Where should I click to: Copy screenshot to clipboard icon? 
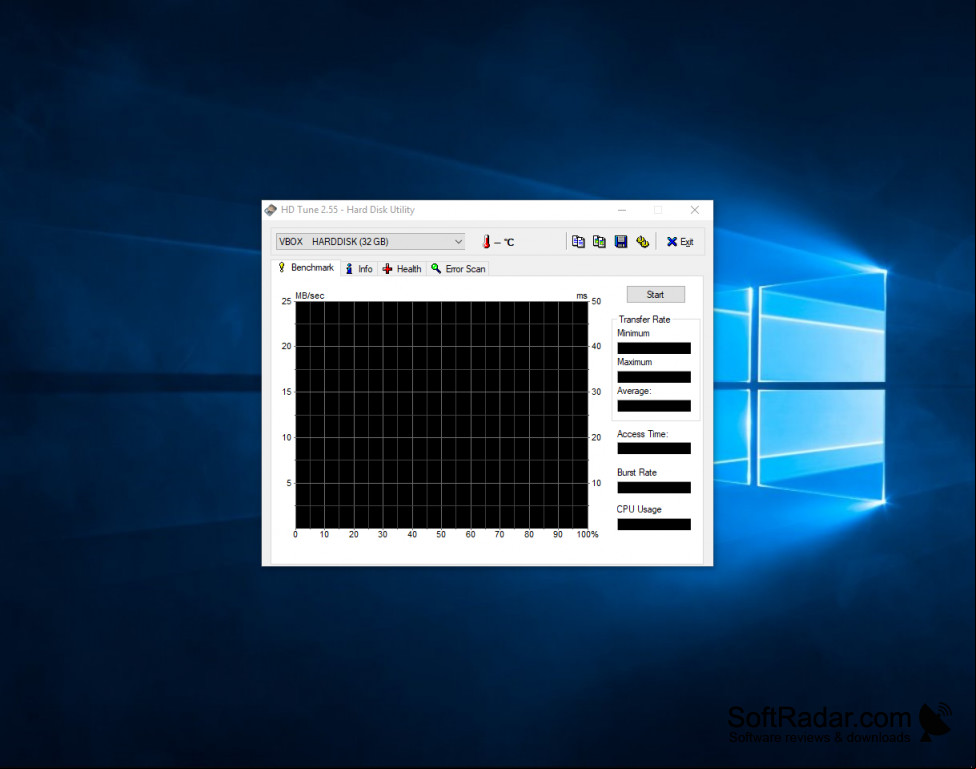[x=599, y=242]
